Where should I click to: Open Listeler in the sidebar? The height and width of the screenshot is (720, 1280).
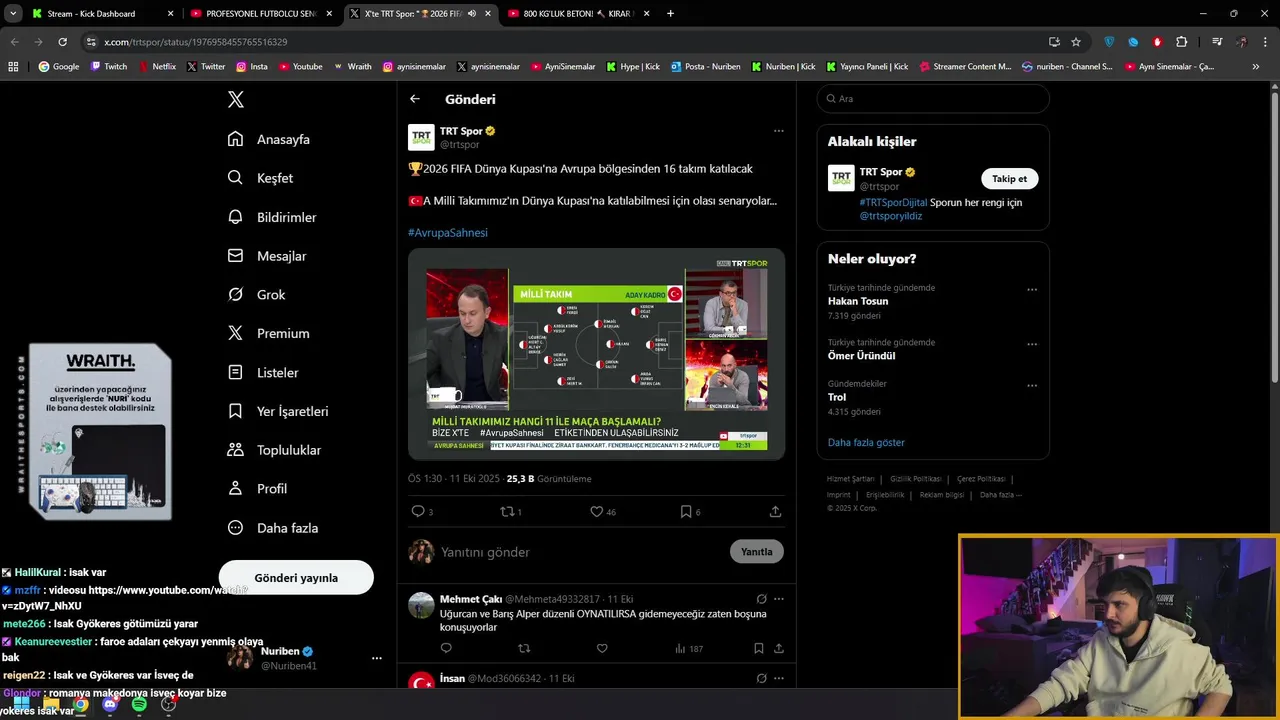tap(263, 372)
